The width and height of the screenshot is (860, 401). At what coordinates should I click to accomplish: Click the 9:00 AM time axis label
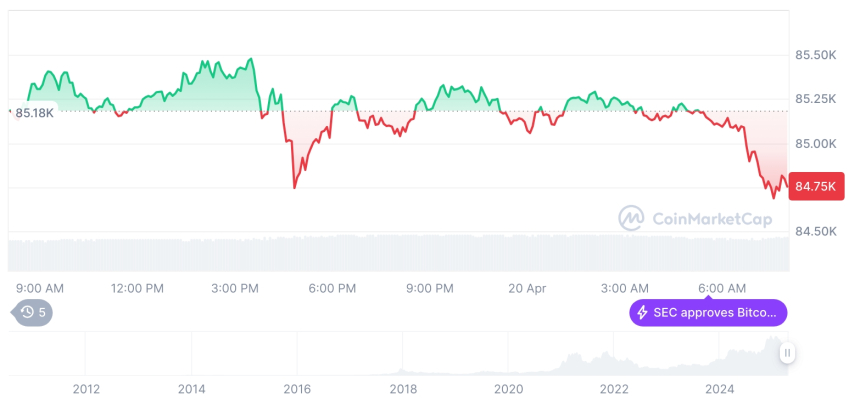click(40, 288)
